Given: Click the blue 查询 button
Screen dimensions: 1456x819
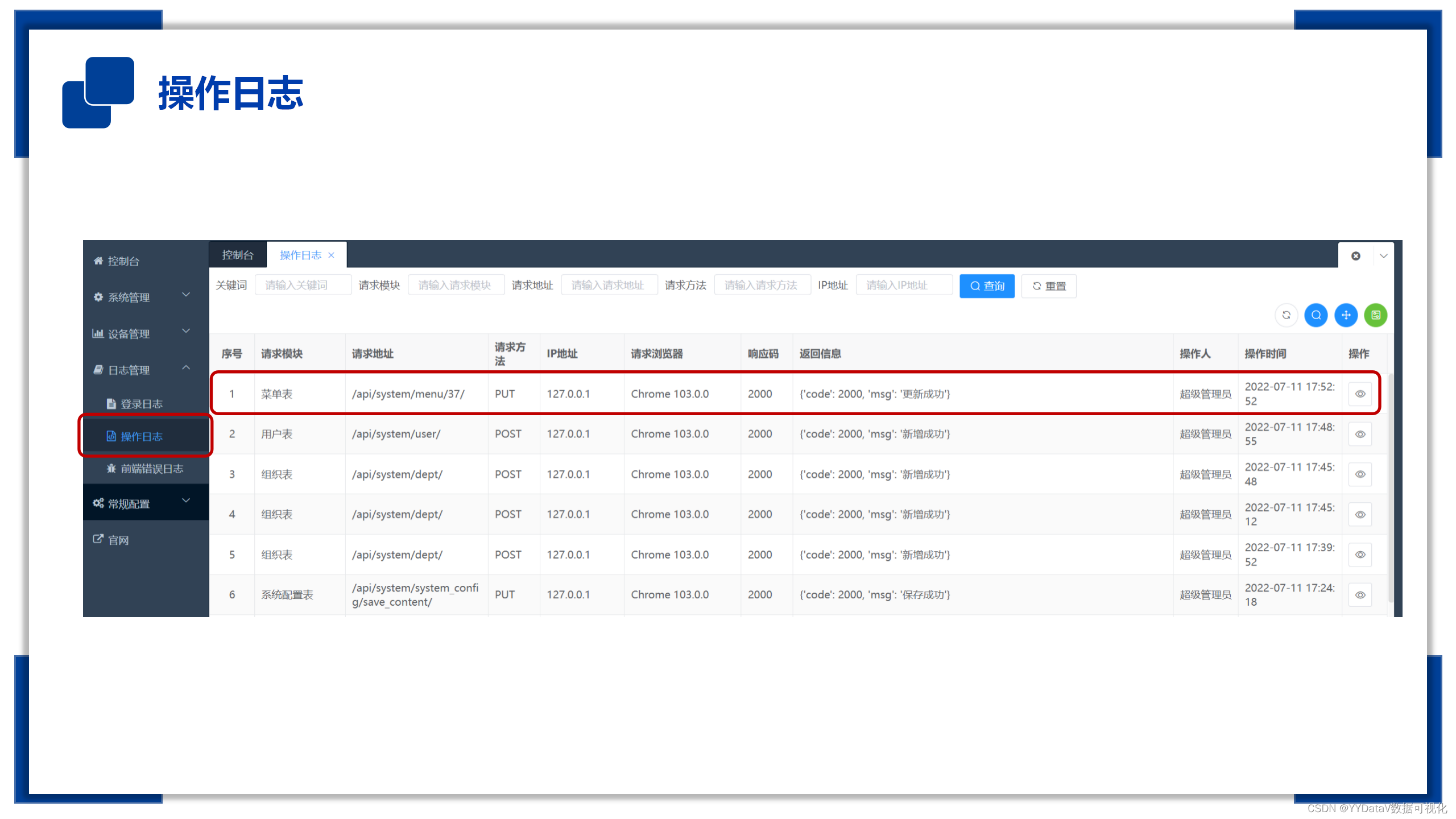Looking at the screenshot, I should 987,286.
